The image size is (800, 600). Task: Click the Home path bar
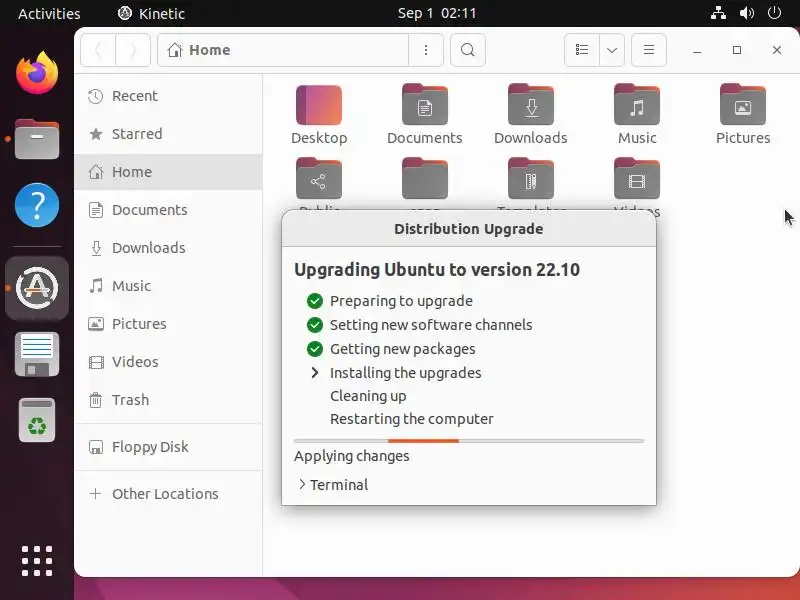click(x=283, y=50)
